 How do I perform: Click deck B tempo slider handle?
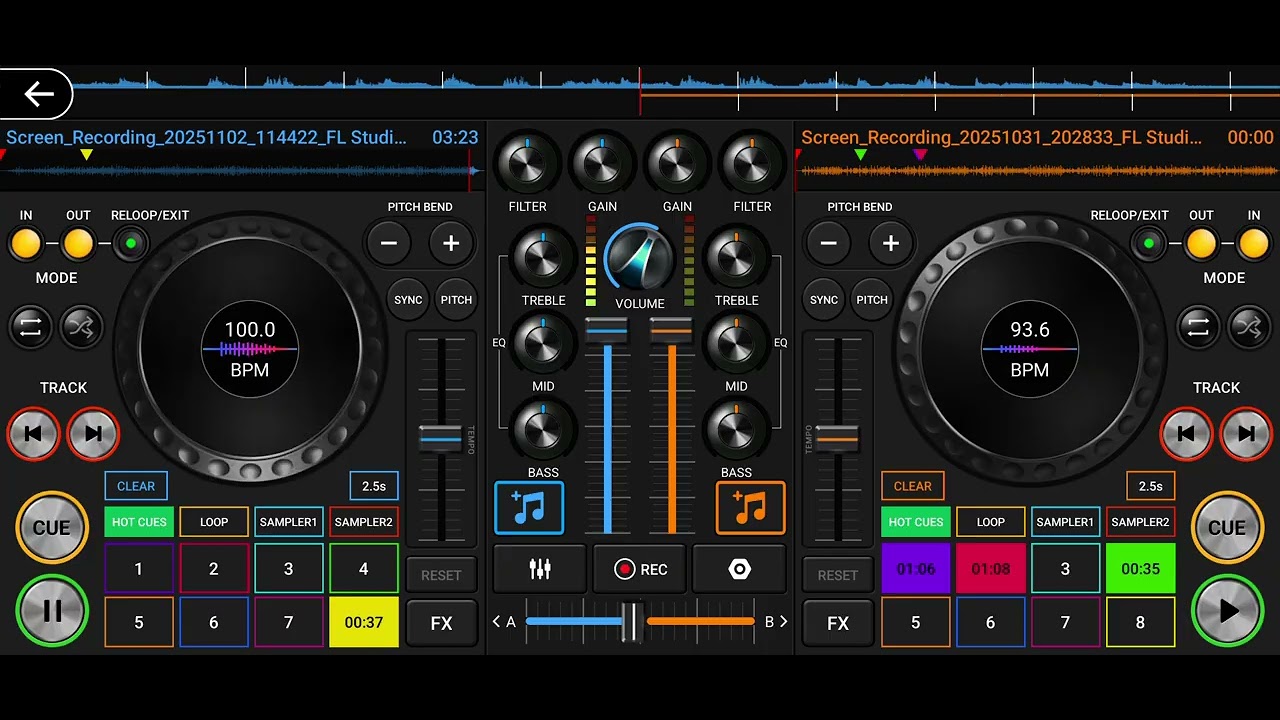tap(838, 438)
